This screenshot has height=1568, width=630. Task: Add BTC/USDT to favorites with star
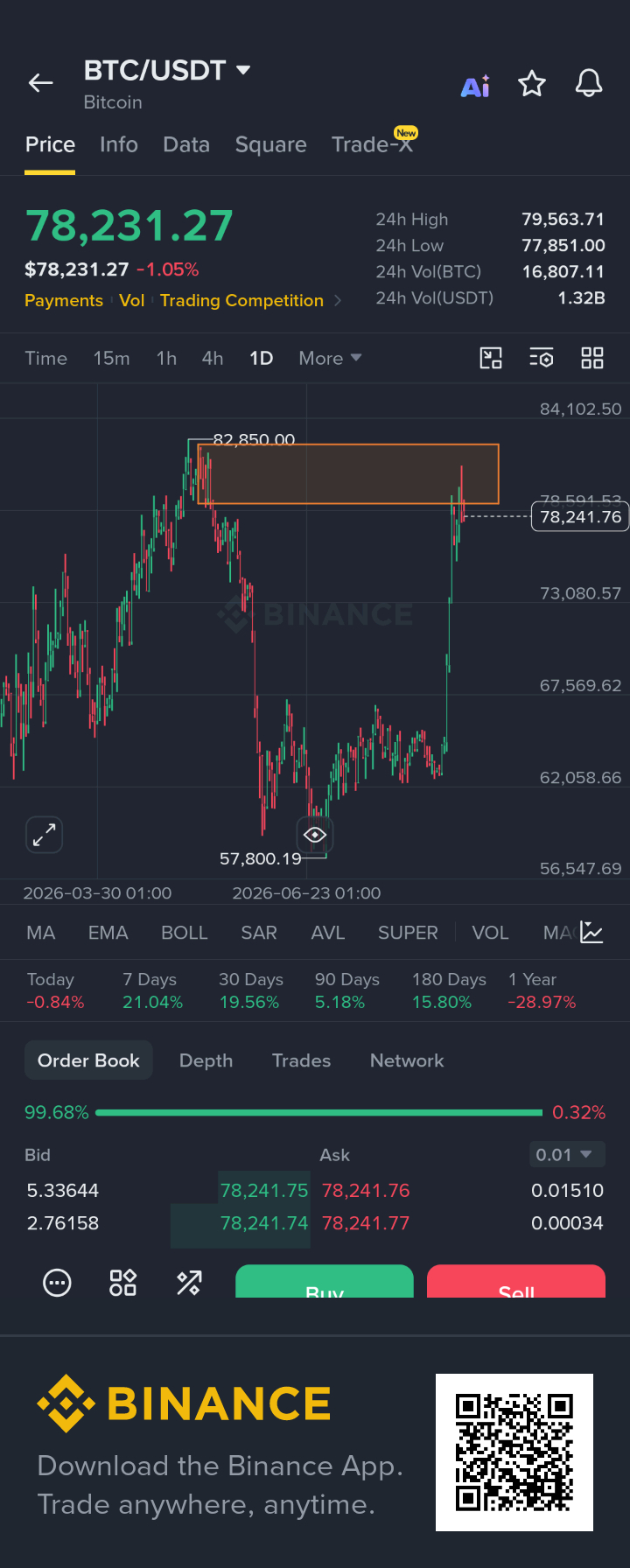coord(532,84)
